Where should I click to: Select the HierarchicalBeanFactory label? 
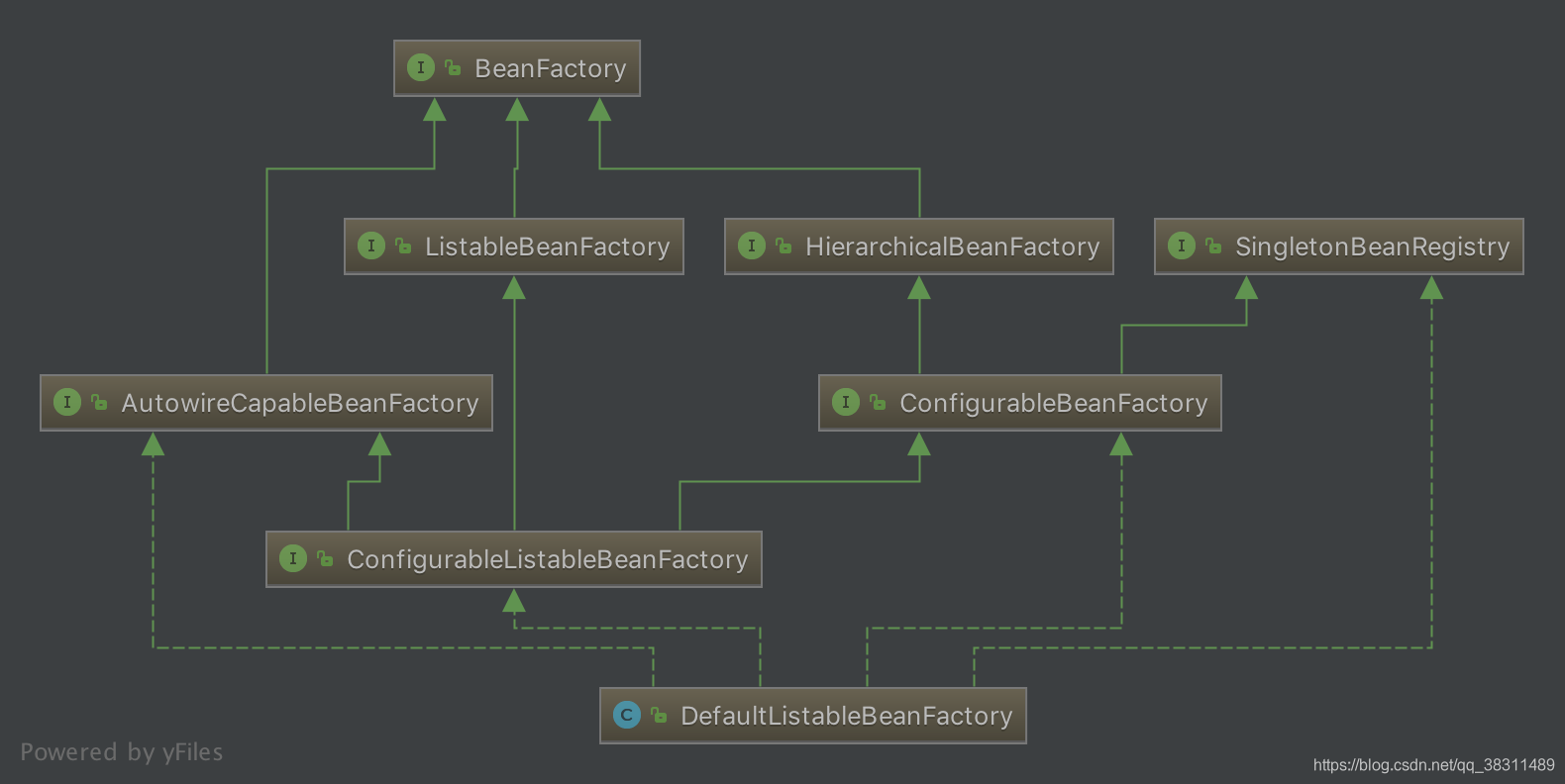tap(953, 246)
